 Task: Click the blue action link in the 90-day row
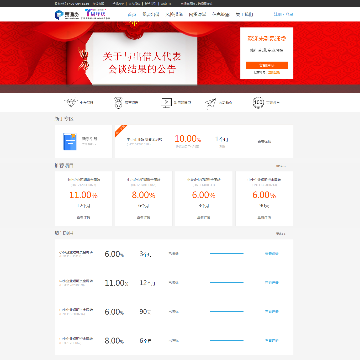coord(272,312)
